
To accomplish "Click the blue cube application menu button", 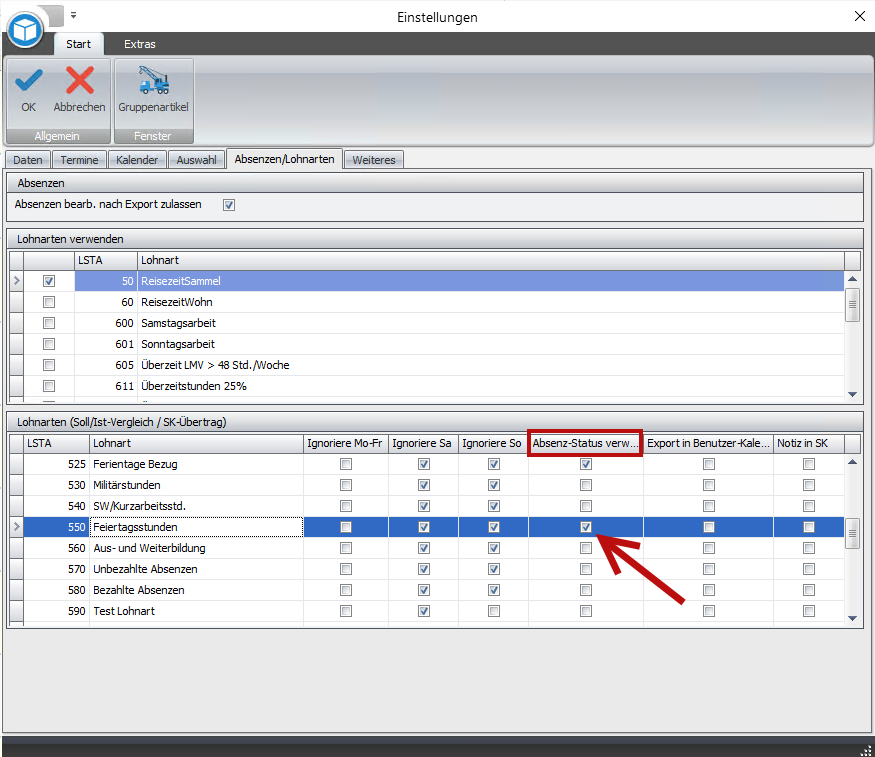I will [25, 30].
